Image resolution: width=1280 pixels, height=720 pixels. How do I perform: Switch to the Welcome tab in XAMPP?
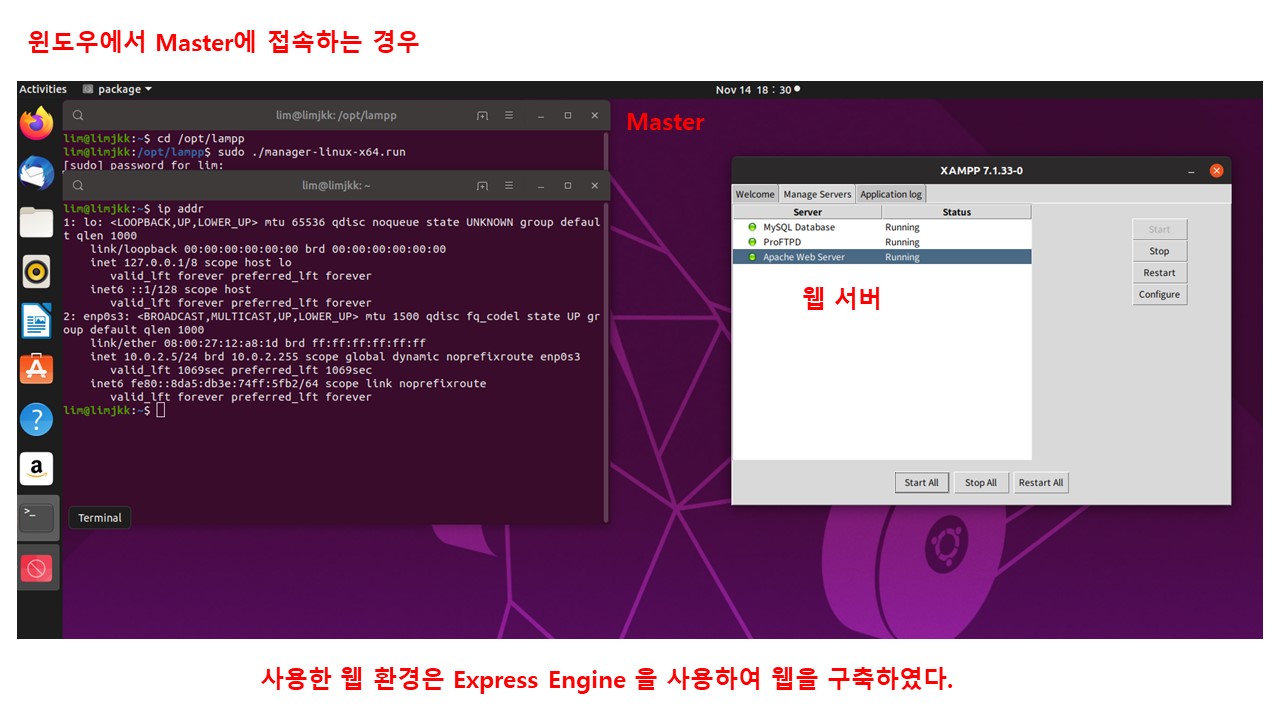[x=755, y=194]
